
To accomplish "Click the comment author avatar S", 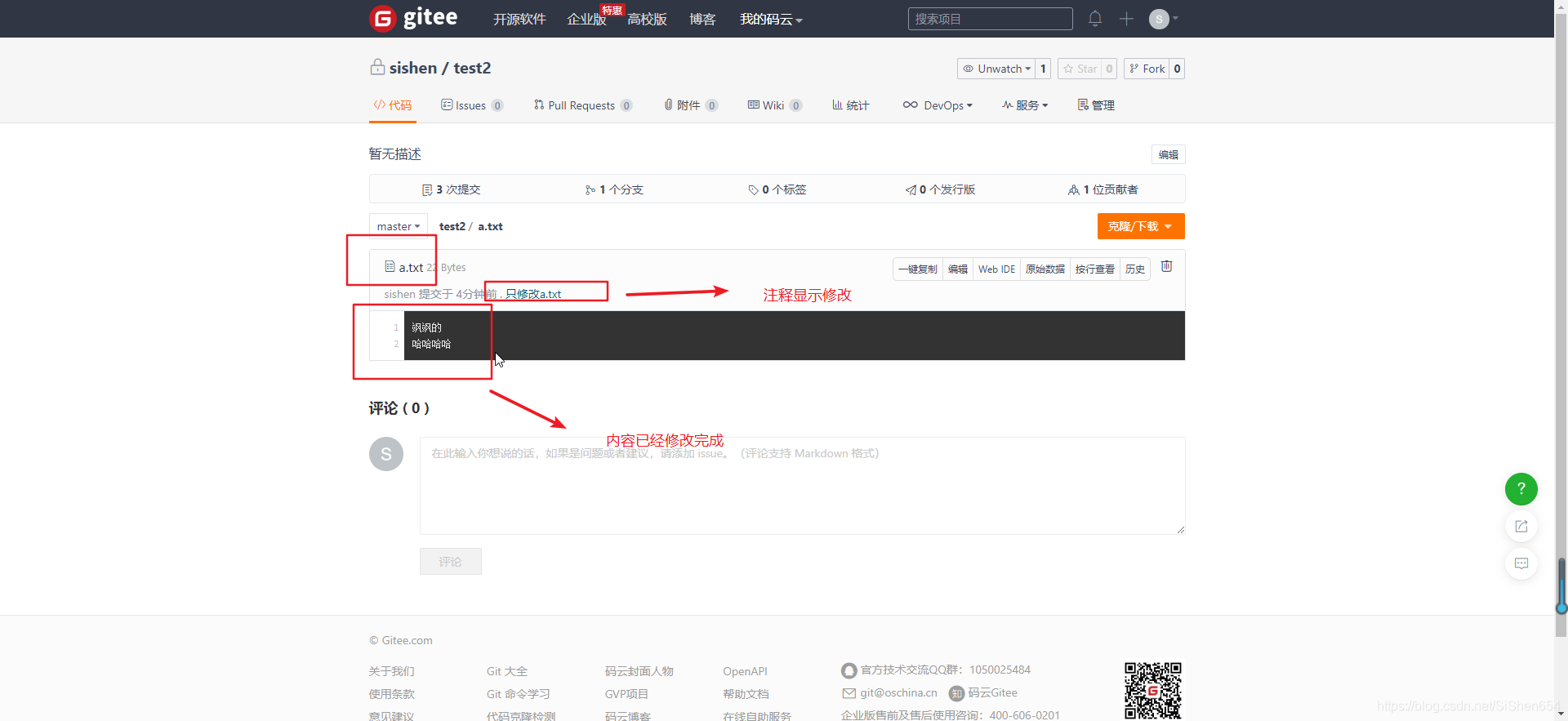I will point(386,454).
